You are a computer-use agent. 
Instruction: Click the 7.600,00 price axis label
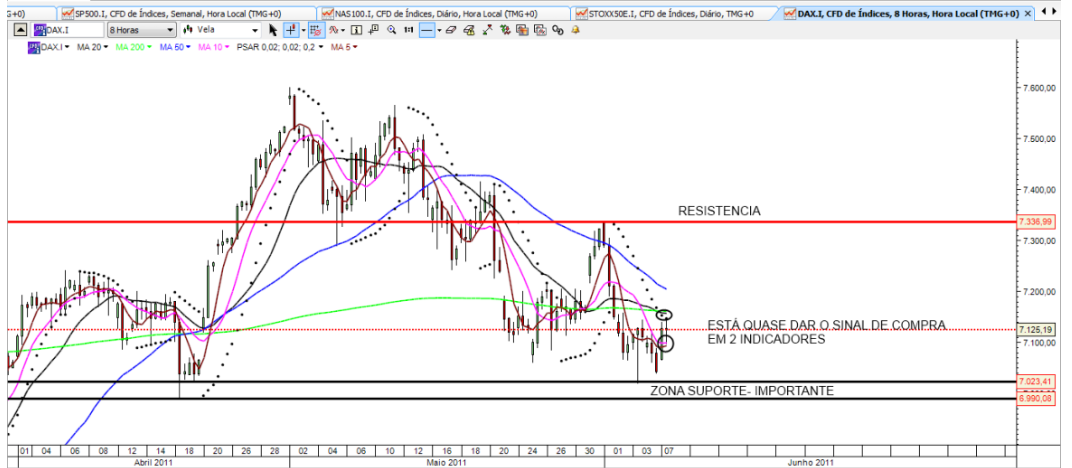tap(1040, 88)
